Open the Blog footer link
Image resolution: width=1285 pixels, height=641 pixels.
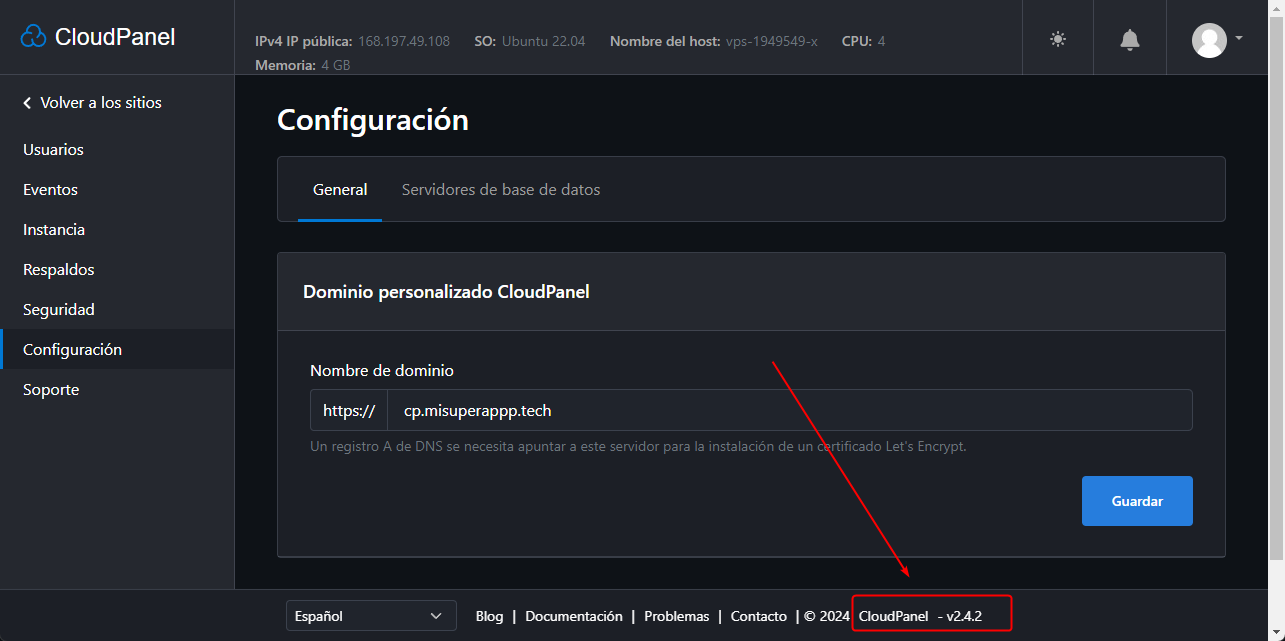point(489,616)
